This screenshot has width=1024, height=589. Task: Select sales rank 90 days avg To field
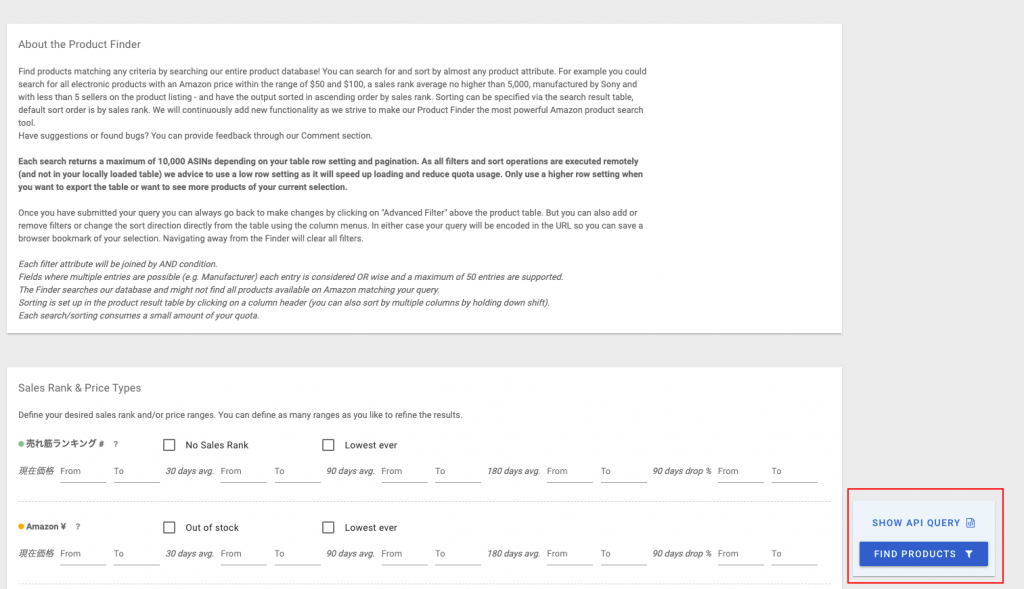coord(458,471)
